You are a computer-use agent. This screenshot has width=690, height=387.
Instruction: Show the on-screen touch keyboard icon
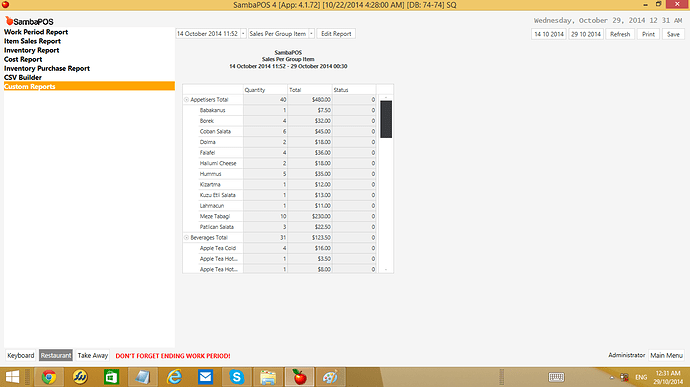[x=556, y=377]
